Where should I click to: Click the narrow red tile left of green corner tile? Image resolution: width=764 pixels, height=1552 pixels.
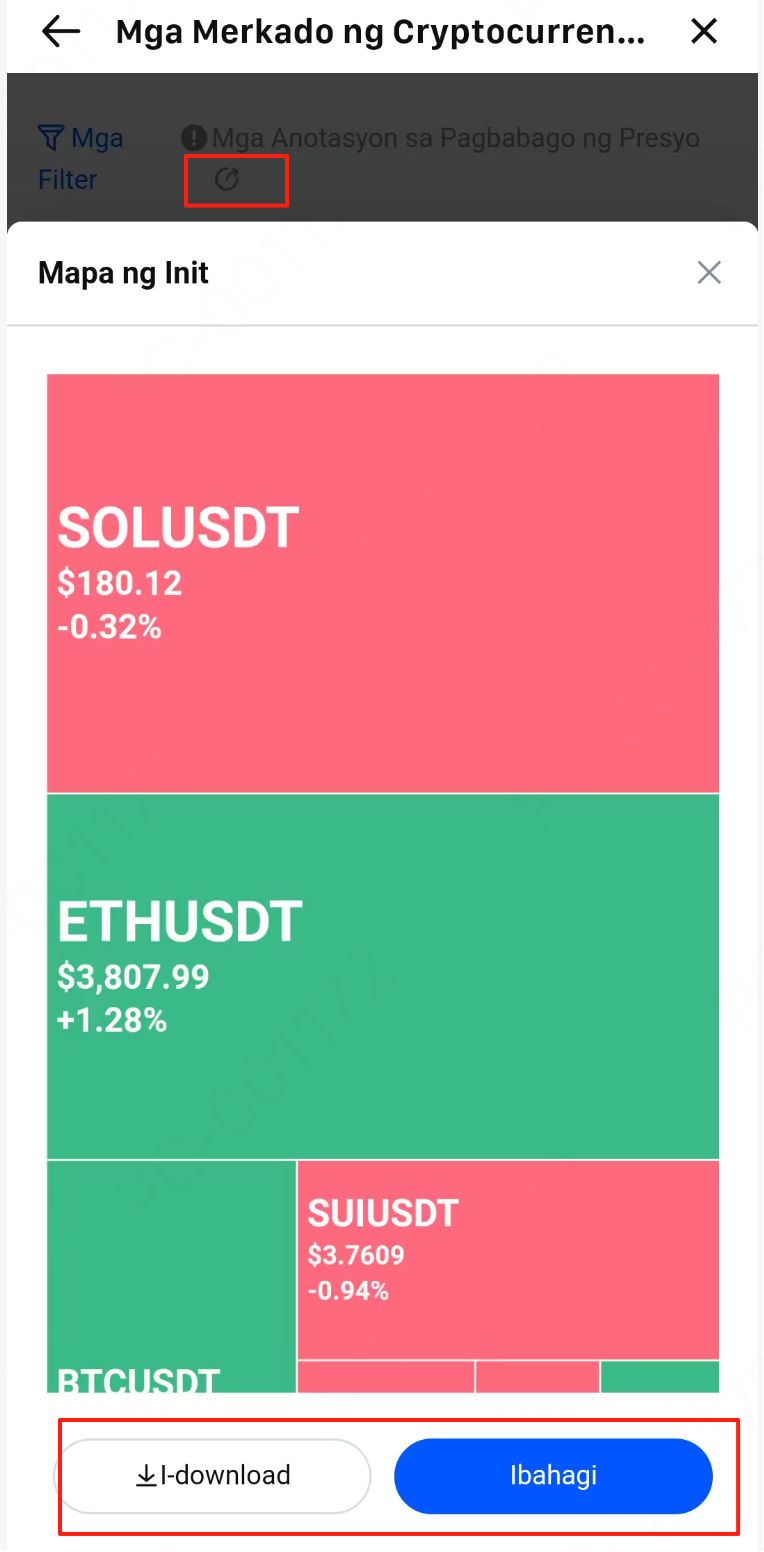tap(537, 1376)
